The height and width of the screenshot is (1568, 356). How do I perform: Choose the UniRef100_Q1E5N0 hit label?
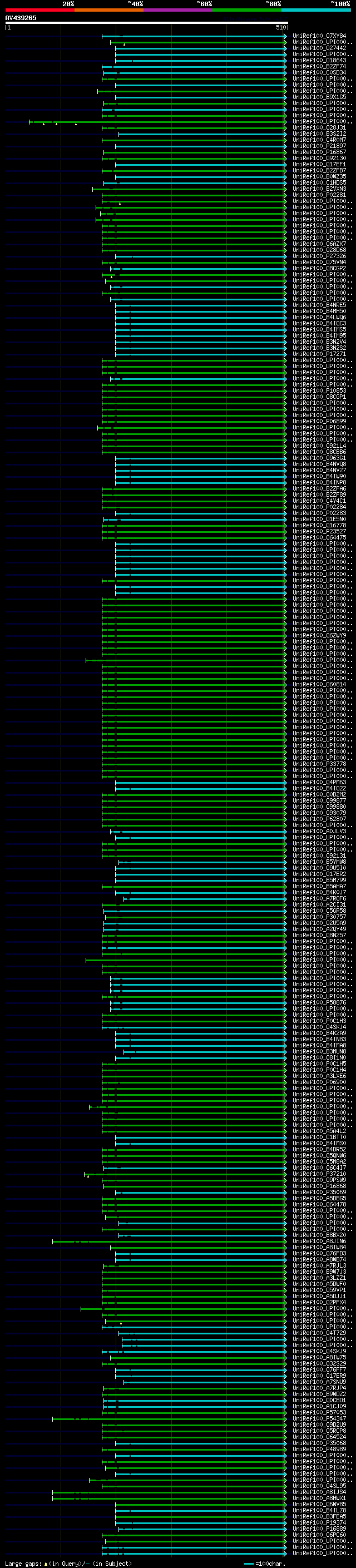click(x=319, y=519)
